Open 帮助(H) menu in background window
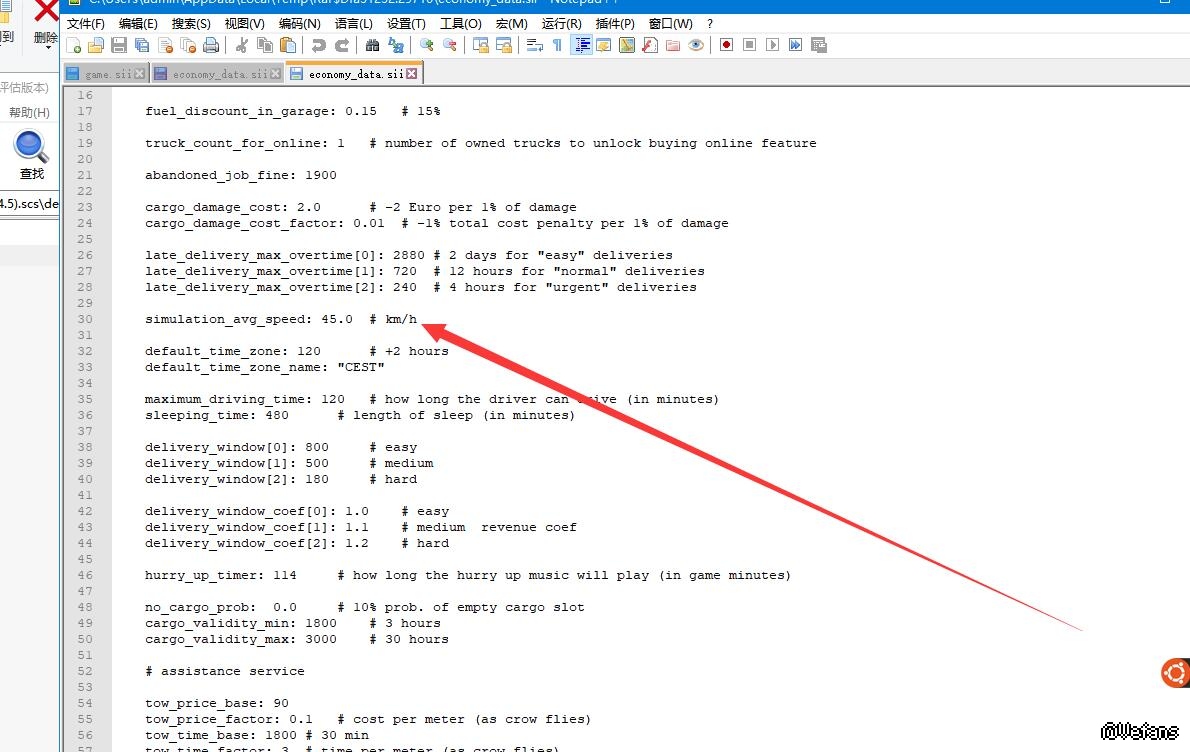Viewport: 1190px width, 752px height. point(29,112)
